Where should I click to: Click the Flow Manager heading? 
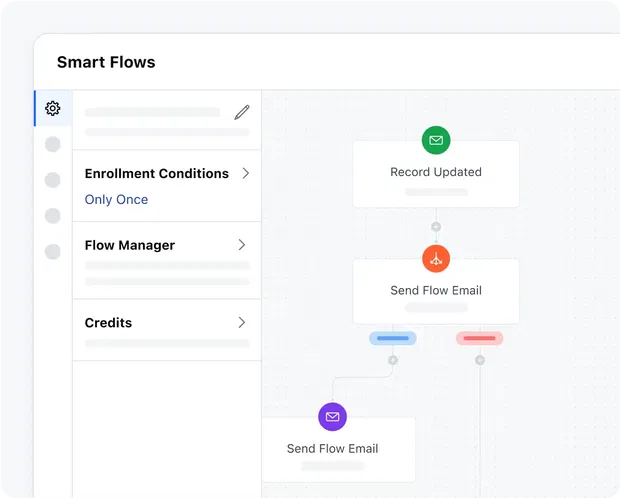130,245
